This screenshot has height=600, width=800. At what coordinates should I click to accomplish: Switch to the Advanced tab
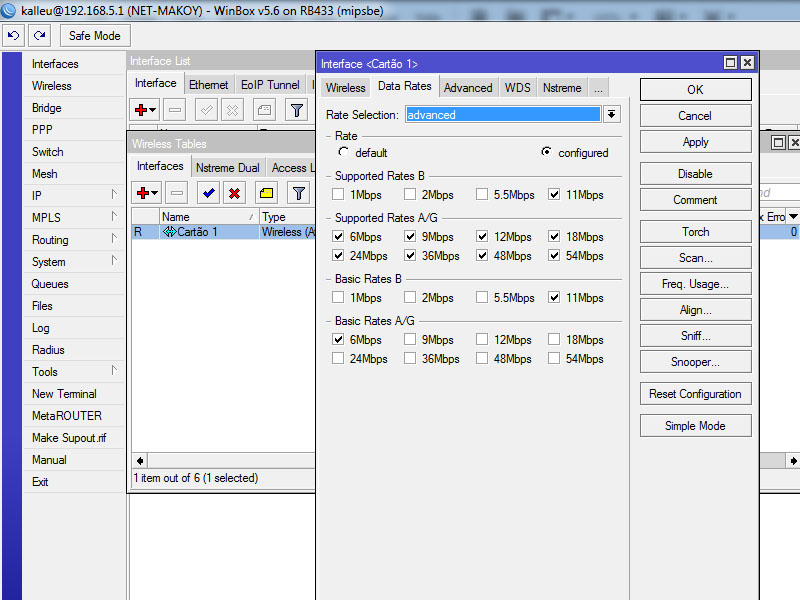click(468, 88)
